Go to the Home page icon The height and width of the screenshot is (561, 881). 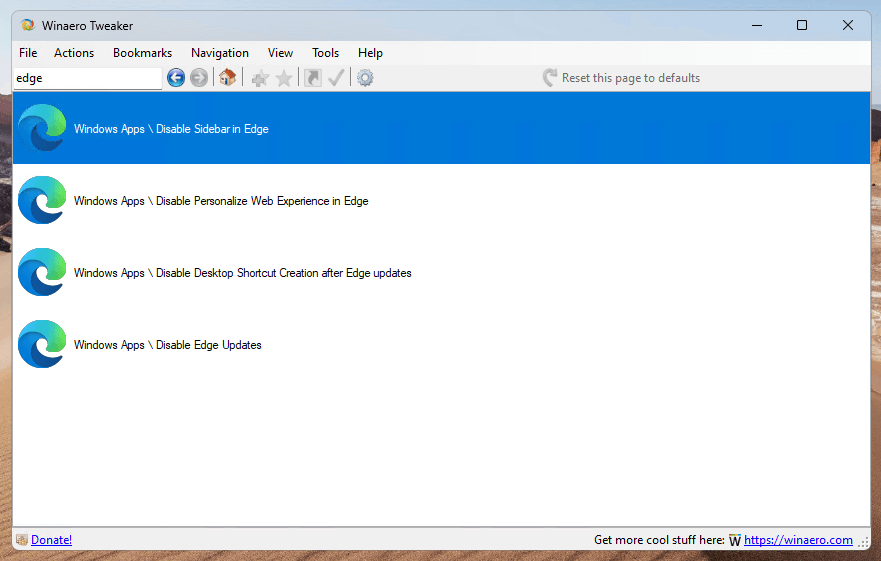228,77
